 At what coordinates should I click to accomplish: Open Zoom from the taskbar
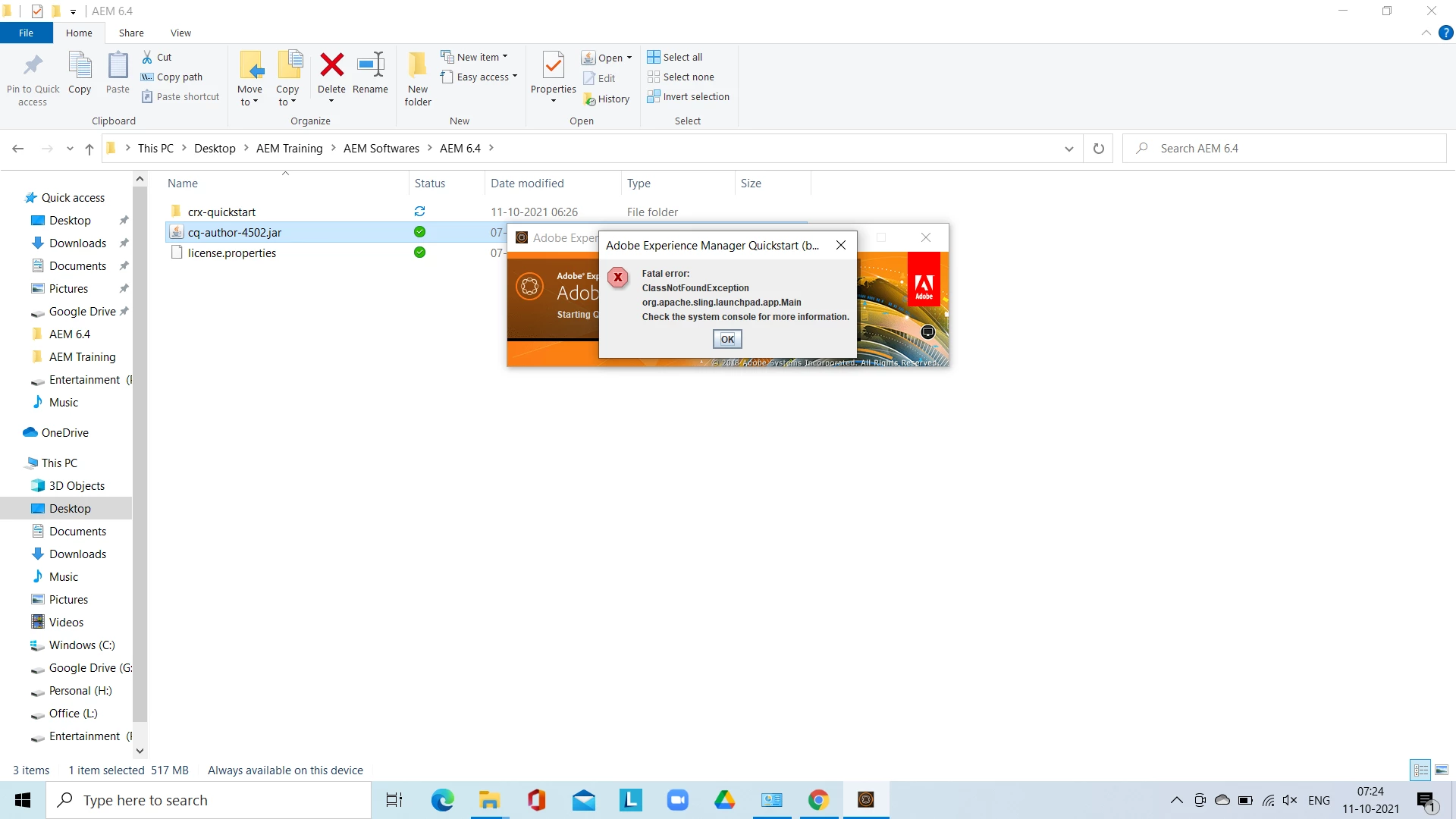click(x=677, y=800)
